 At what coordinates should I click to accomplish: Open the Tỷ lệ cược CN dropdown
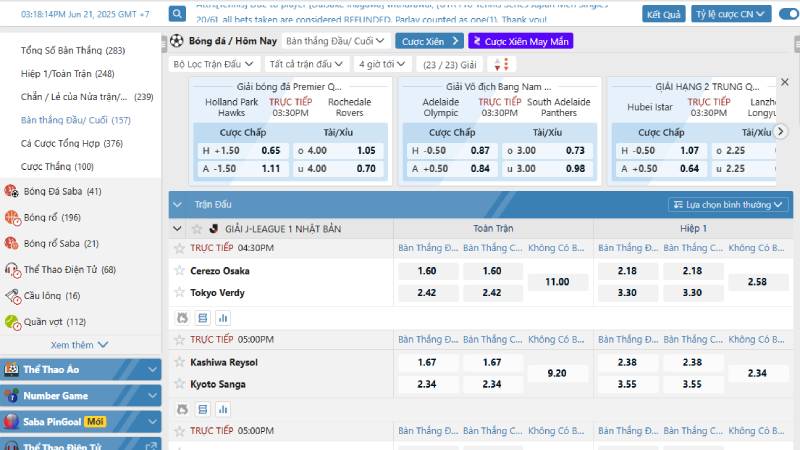[x=731, y=14]
